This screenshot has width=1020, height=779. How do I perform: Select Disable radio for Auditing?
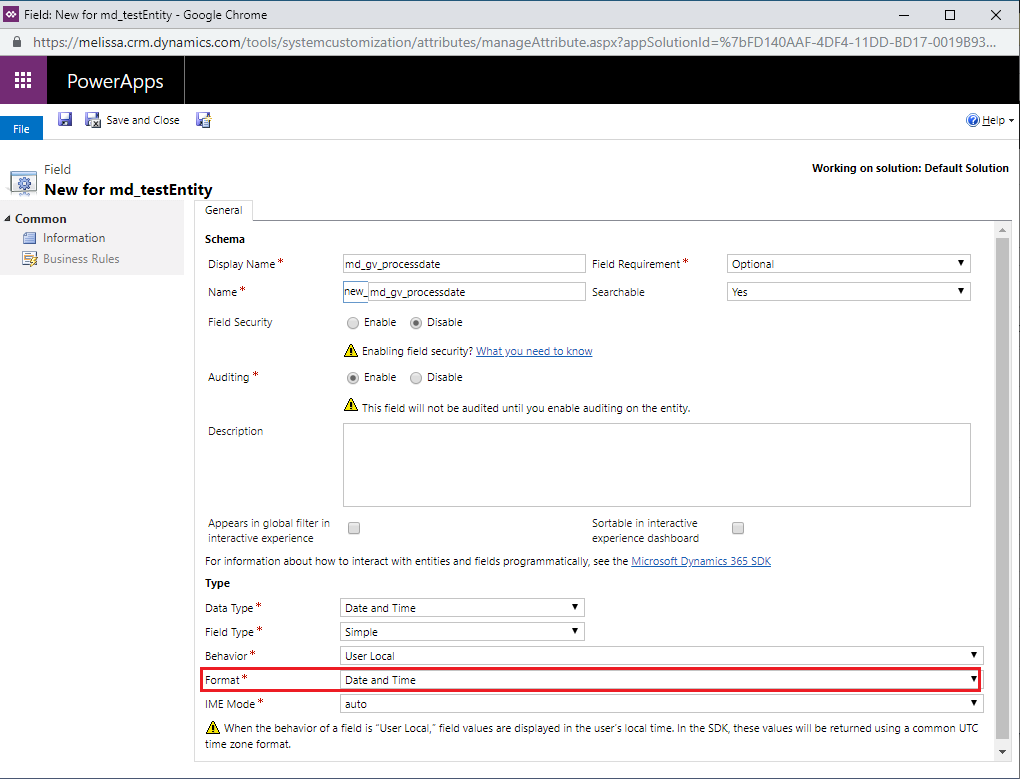[x=416, y=378]
